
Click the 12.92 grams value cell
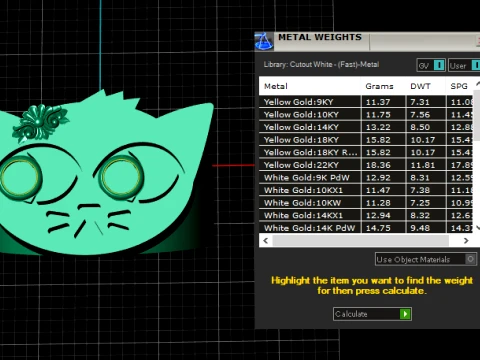383,178
